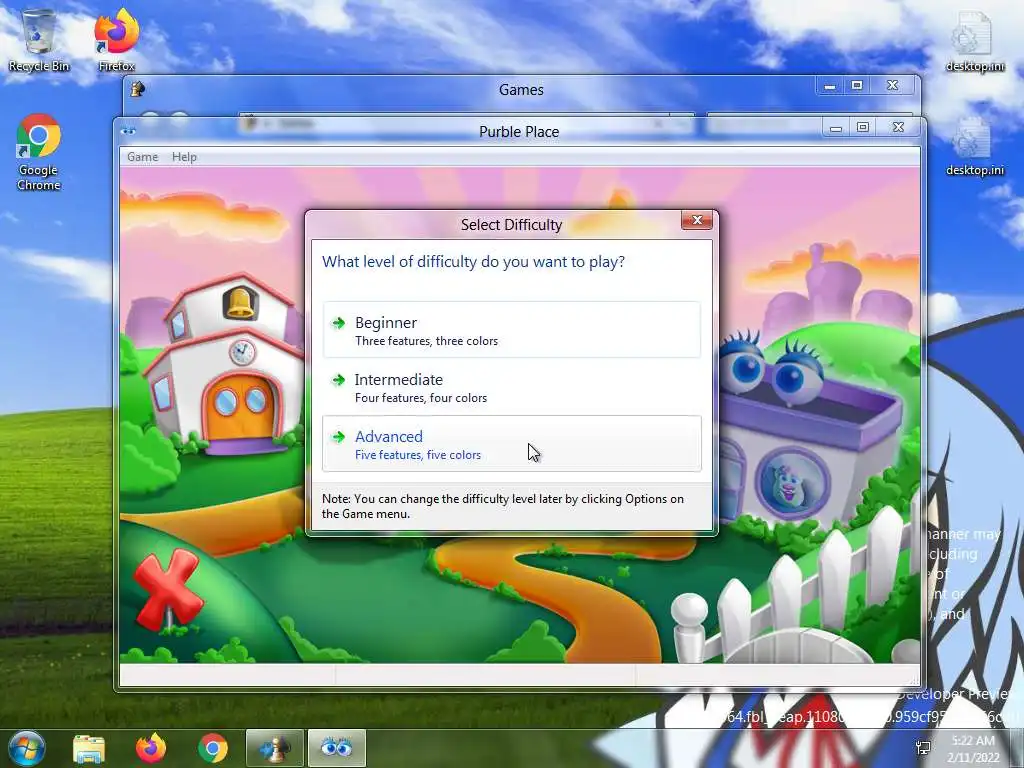The height and width of the screenshot is (768, 1024).
Task: Select the lower desktop.ini file icon
Action: coord(974,146)
